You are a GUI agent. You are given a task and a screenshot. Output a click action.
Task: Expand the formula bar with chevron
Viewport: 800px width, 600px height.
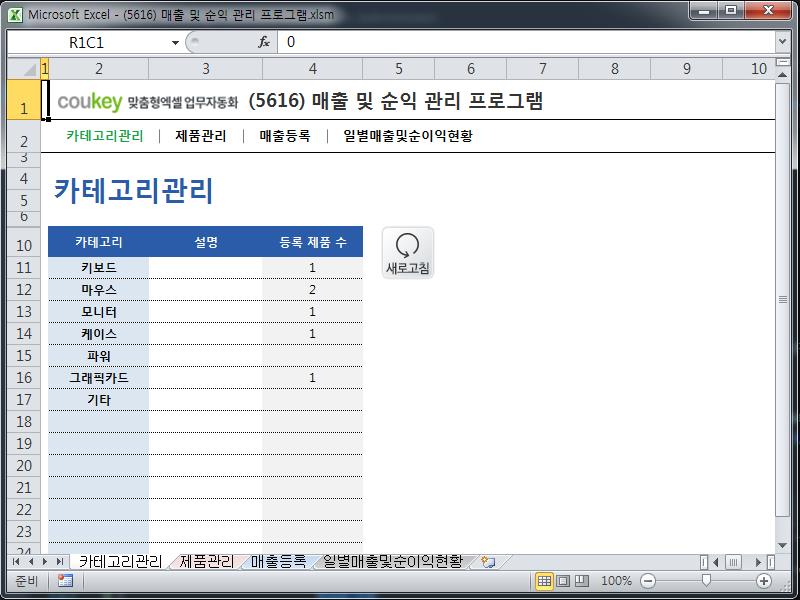click(782, 42)
